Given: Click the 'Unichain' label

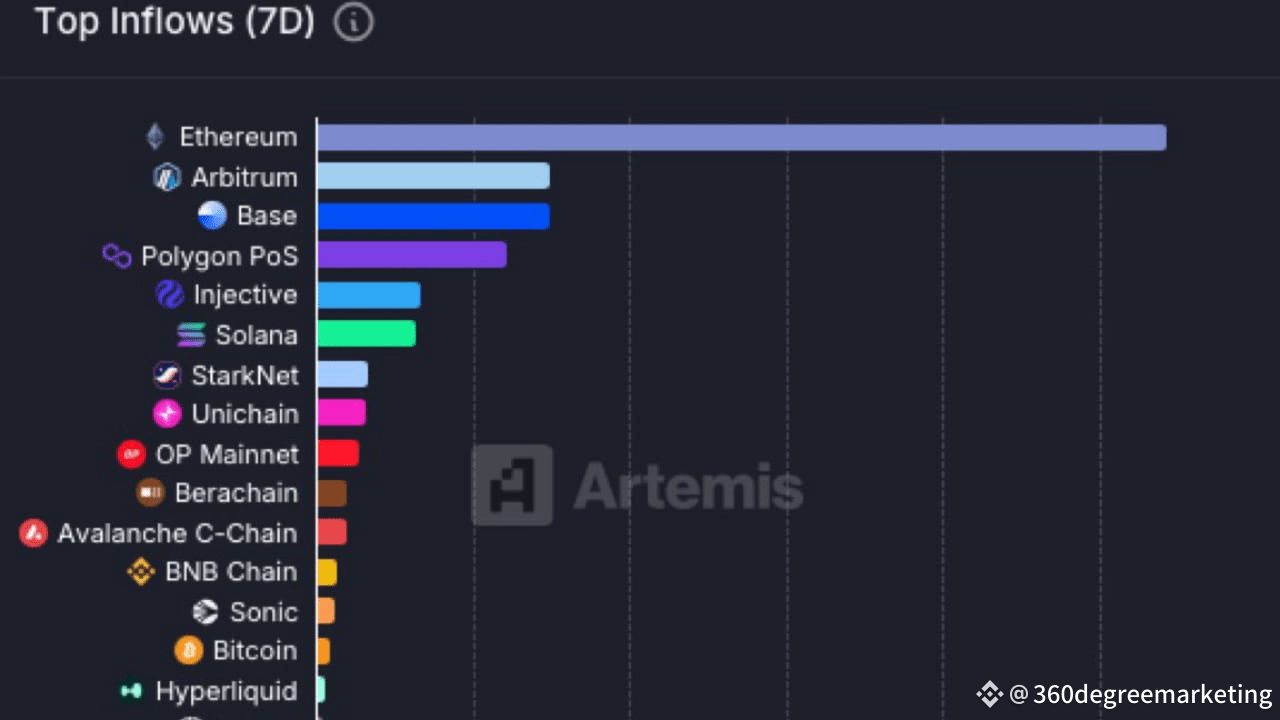Looking at the screenshot, I should point(245,414).
